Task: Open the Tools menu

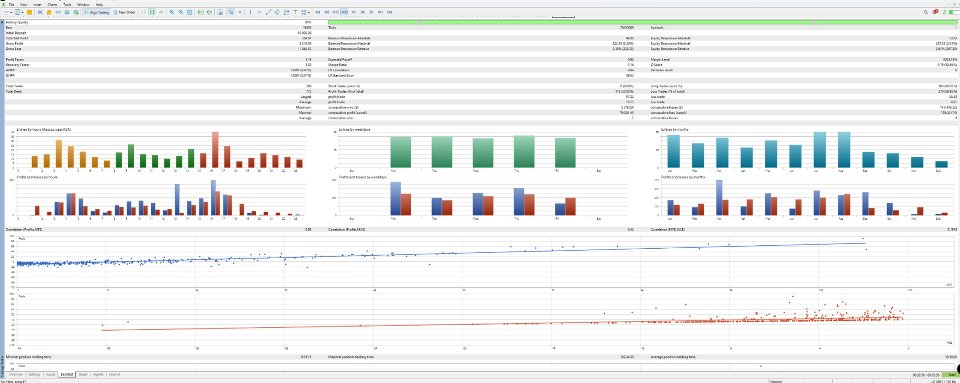Action: (x=67, y=4)
